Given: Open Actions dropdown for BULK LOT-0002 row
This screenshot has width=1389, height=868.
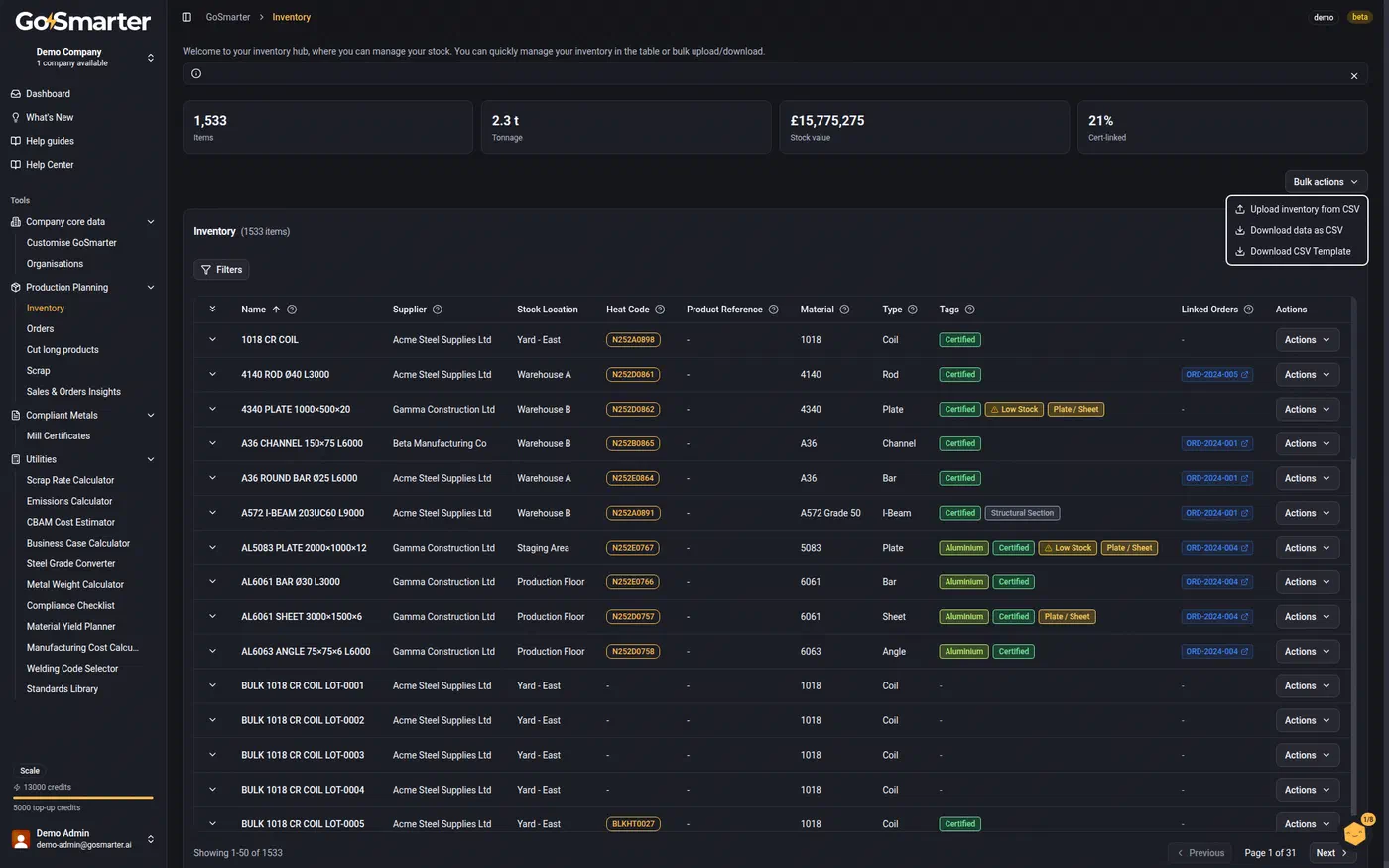Looking at the screenshot, I should [1307, 720].
